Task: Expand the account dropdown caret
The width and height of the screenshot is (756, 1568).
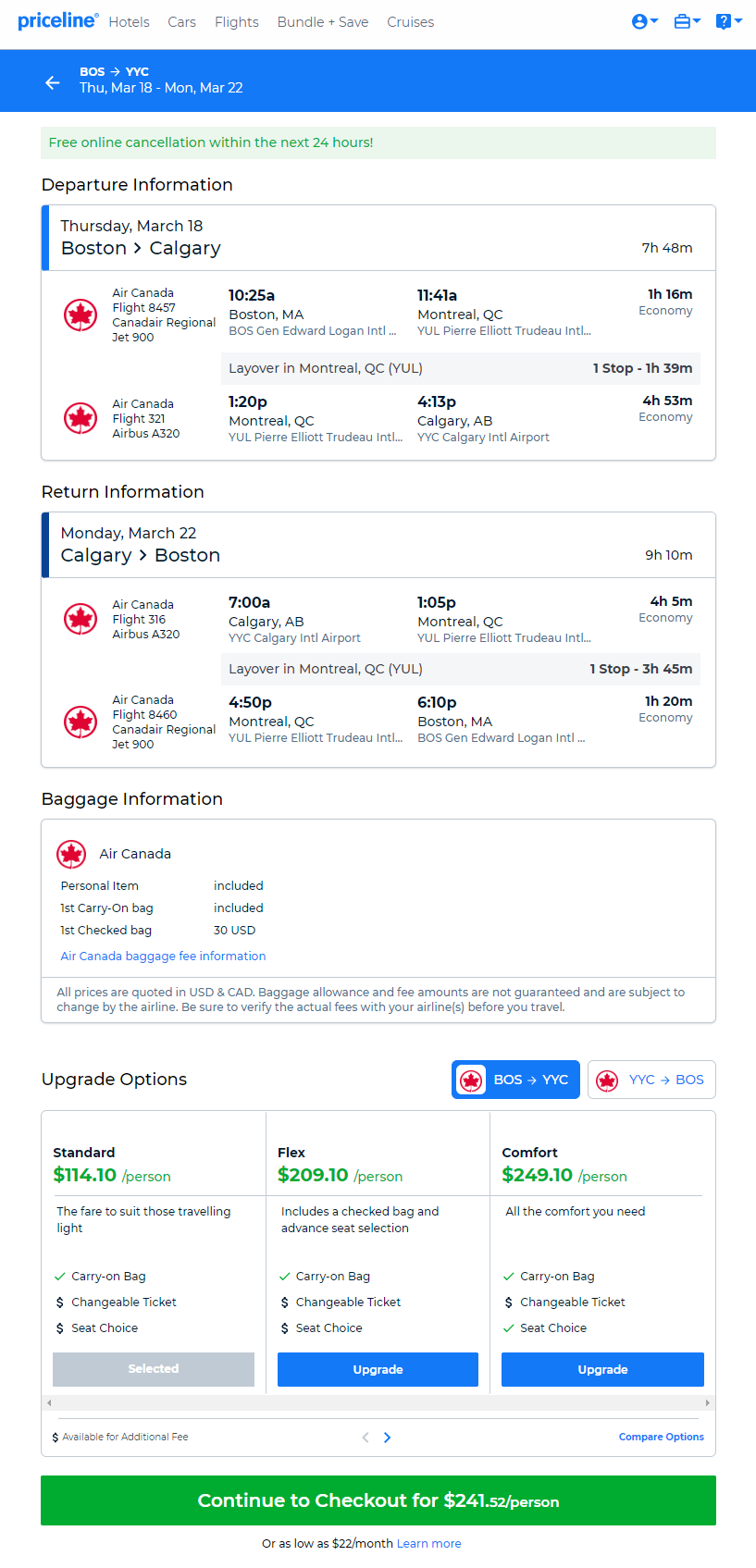Action: (x=654, y=21)
